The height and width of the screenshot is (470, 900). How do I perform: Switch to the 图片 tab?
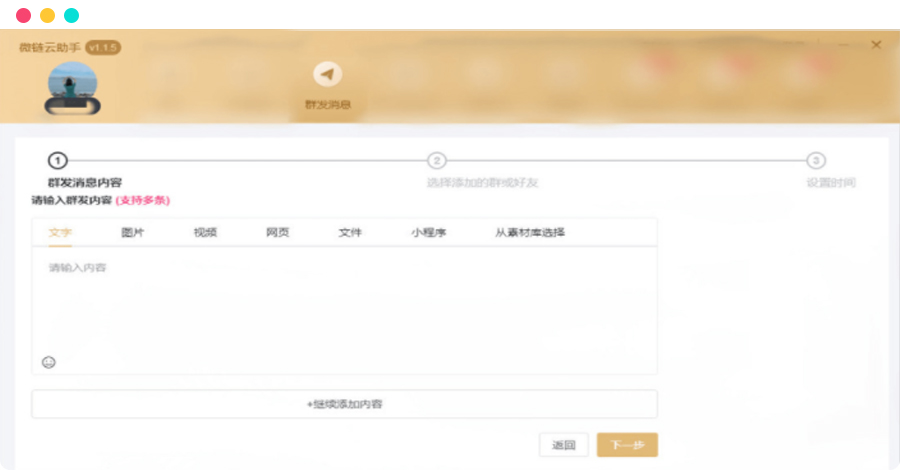click(x=133, y=232)
